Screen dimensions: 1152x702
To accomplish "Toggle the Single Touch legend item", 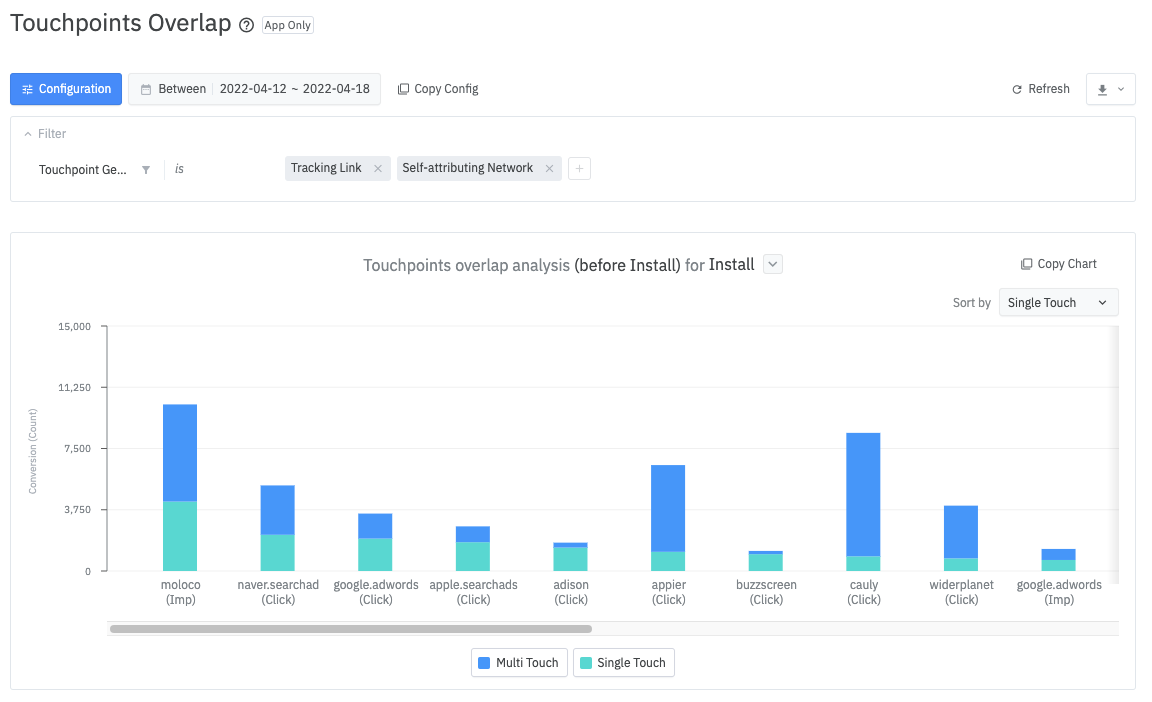I will pos(623,662).
